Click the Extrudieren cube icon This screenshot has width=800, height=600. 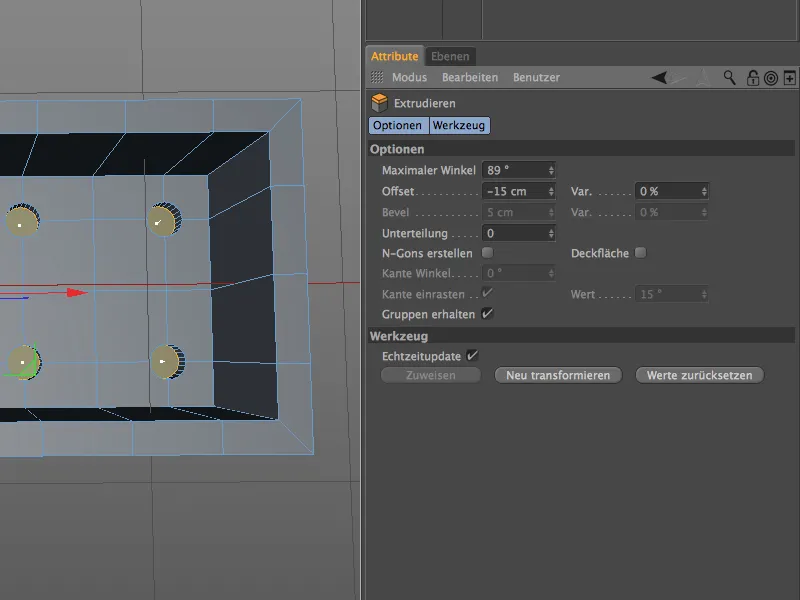point(379,103)
